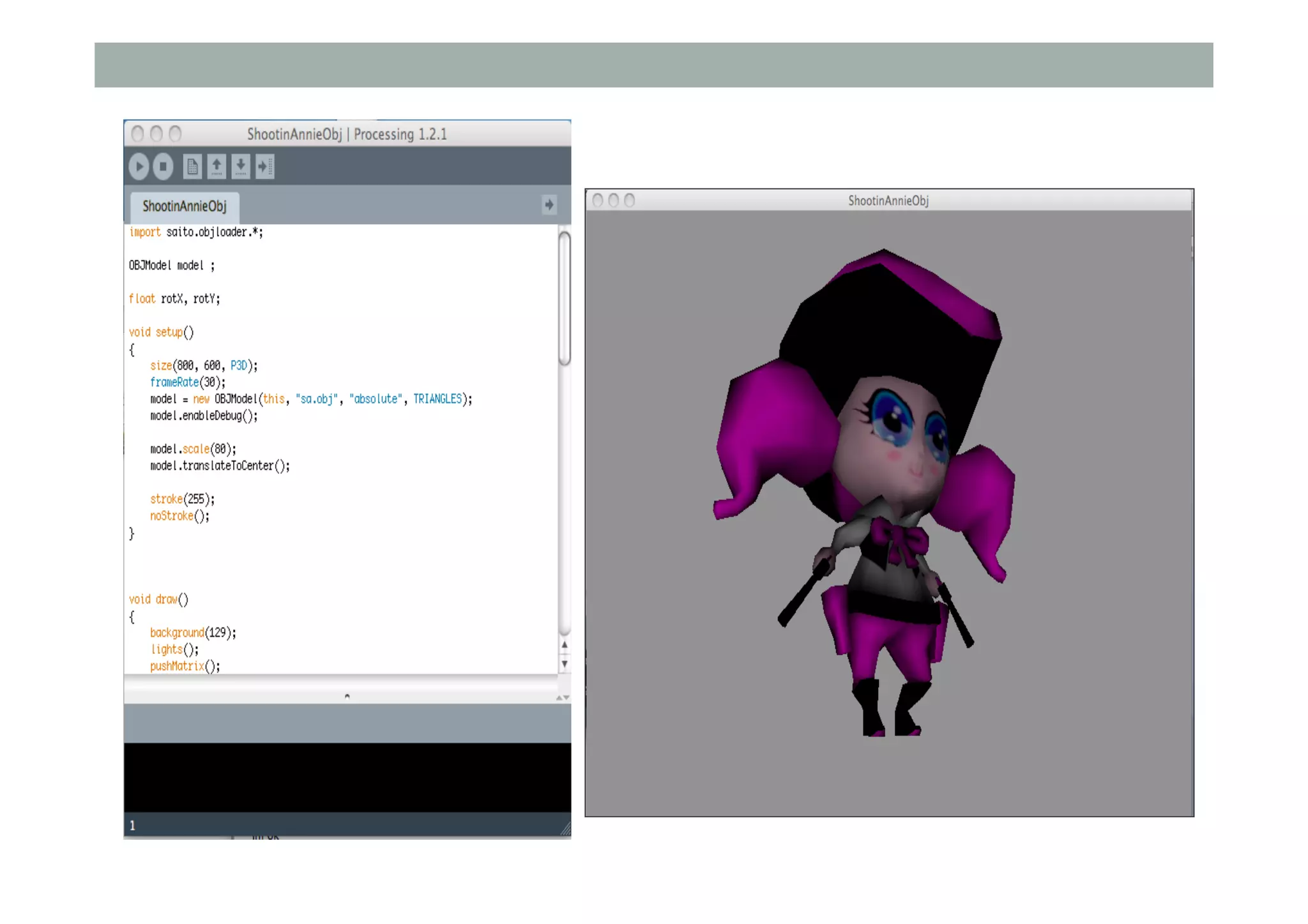Zoom the Processing editor window

click(175, 133)
